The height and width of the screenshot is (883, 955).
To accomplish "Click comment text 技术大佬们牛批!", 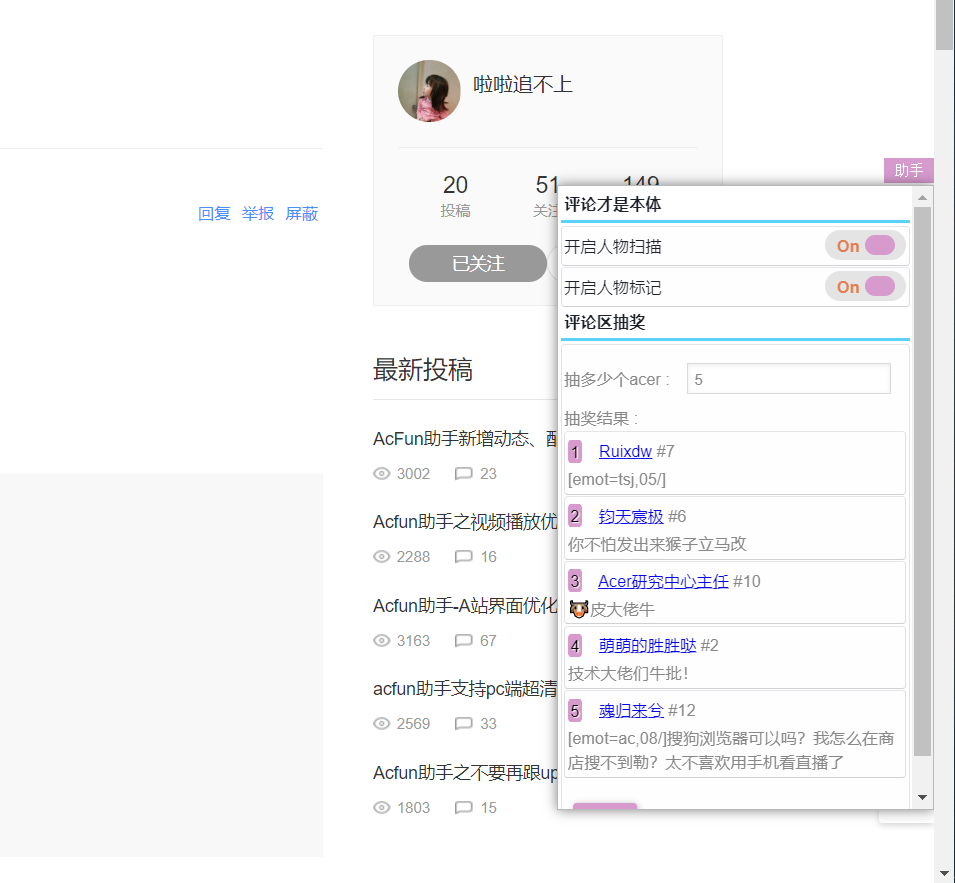I will [628, 674].
